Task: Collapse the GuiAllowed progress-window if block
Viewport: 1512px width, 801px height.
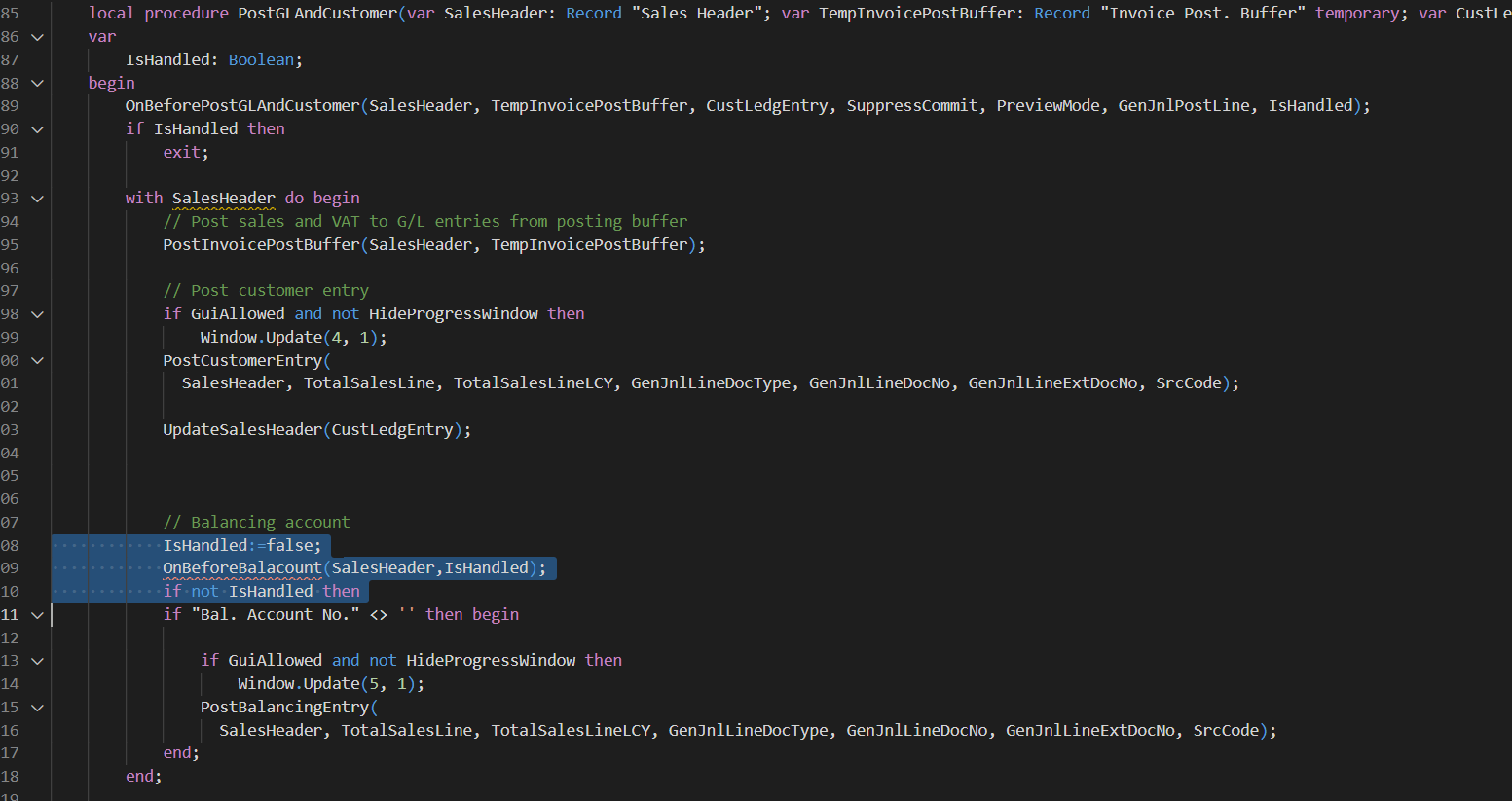Action: coord(36,313)
